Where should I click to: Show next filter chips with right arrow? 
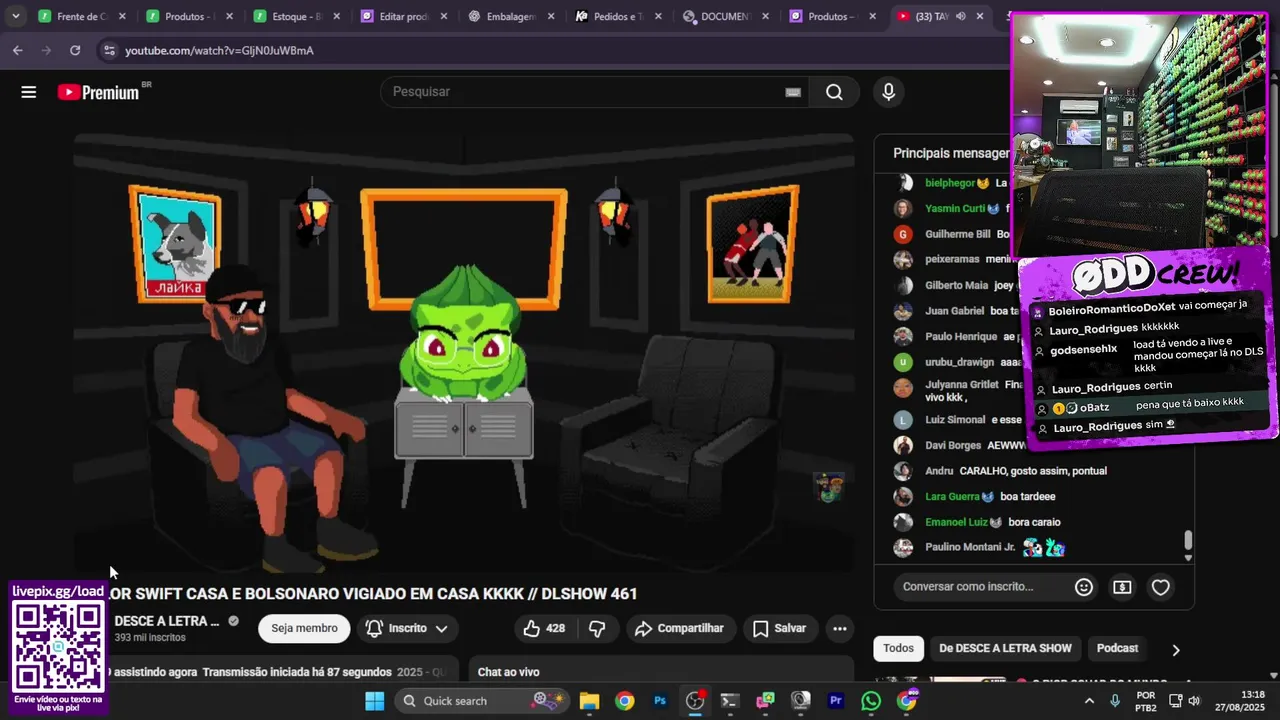click(x=1176, y=649)
